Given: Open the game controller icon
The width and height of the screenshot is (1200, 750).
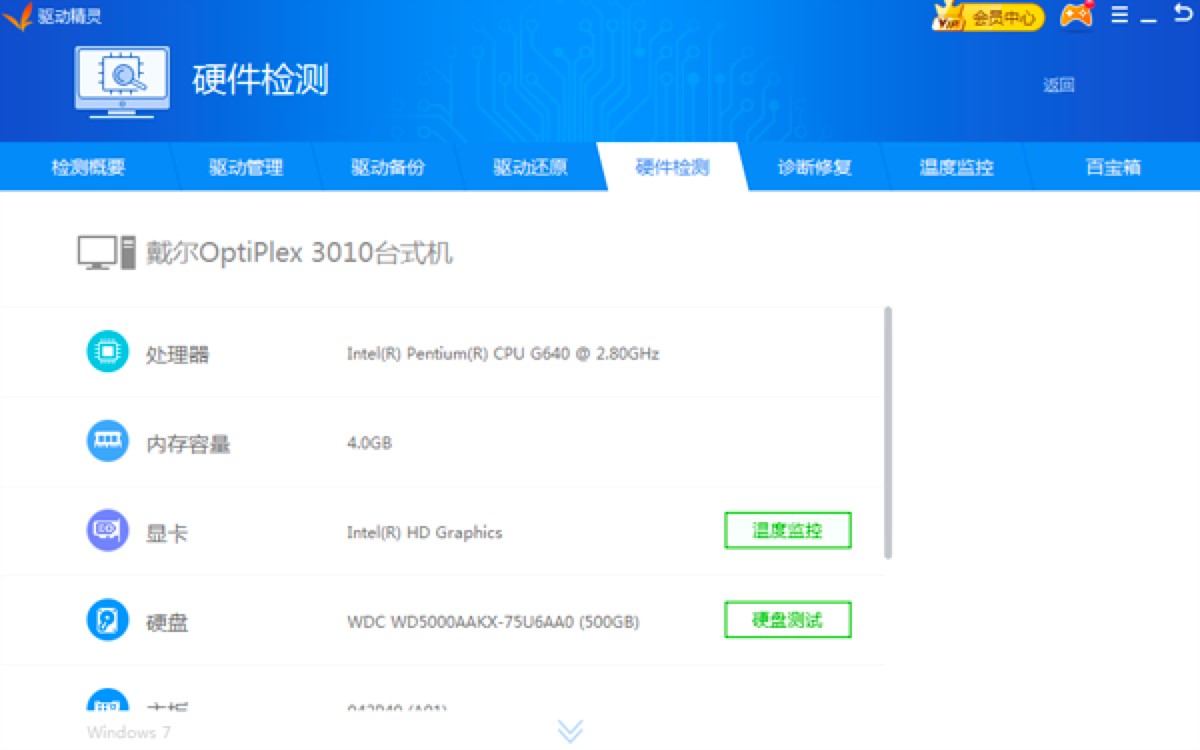Looking at the screenshot, I should click(x=1076, y=16).
